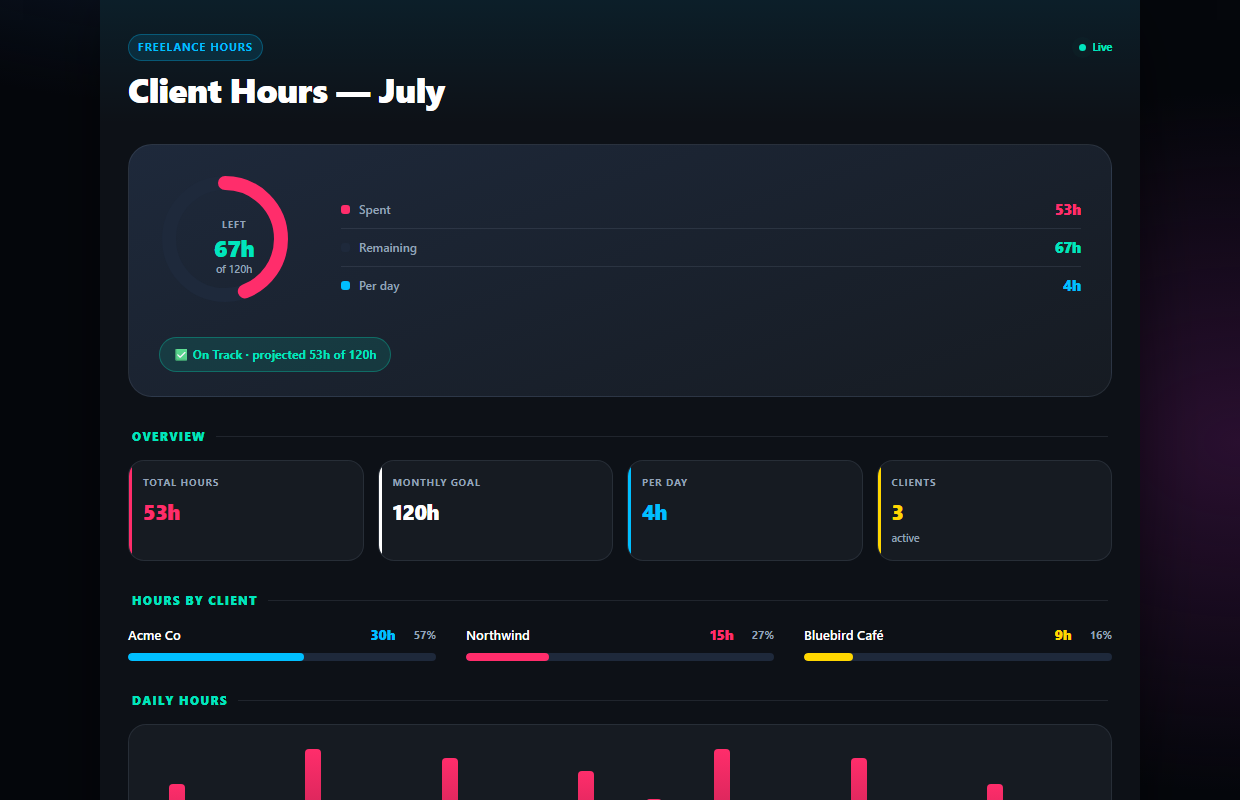The height and width of the screenshot is (800, 1240).
Task: Click the On Track projected 53h badge
Action: click(275, 355)
